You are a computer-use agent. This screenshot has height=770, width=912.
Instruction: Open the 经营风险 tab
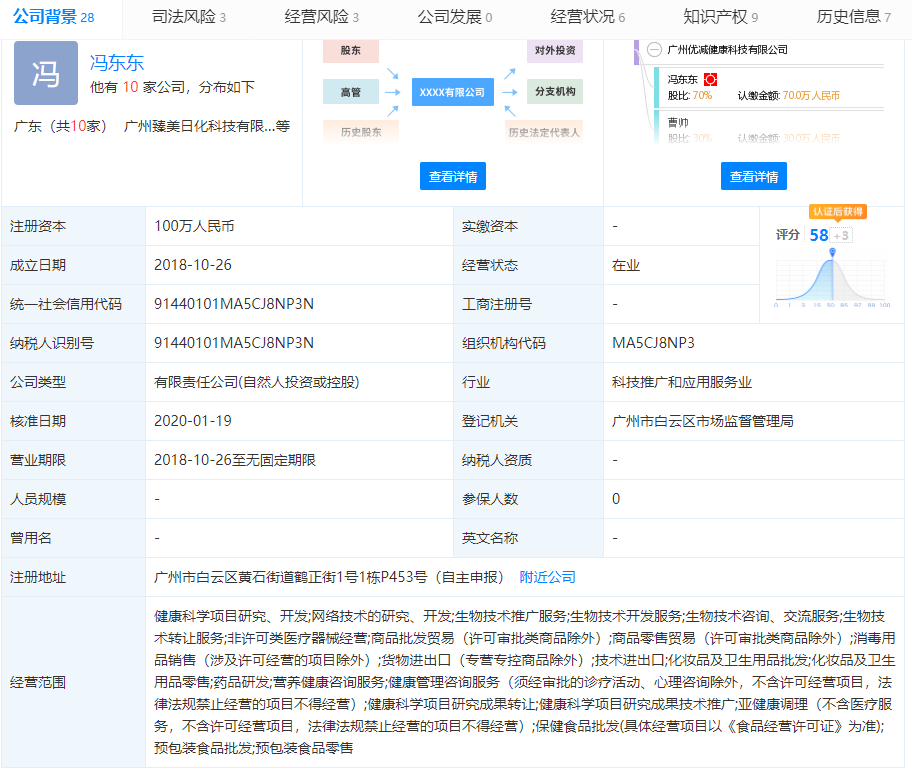pyautogui.click(x=321, y=17)
